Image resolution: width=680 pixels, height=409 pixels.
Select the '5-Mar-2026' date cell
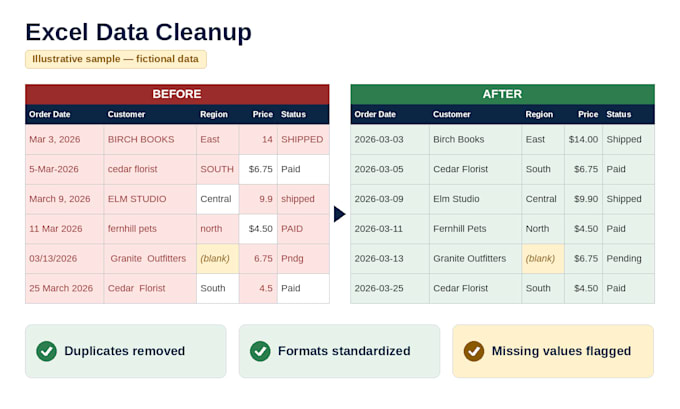pos(65,169)
